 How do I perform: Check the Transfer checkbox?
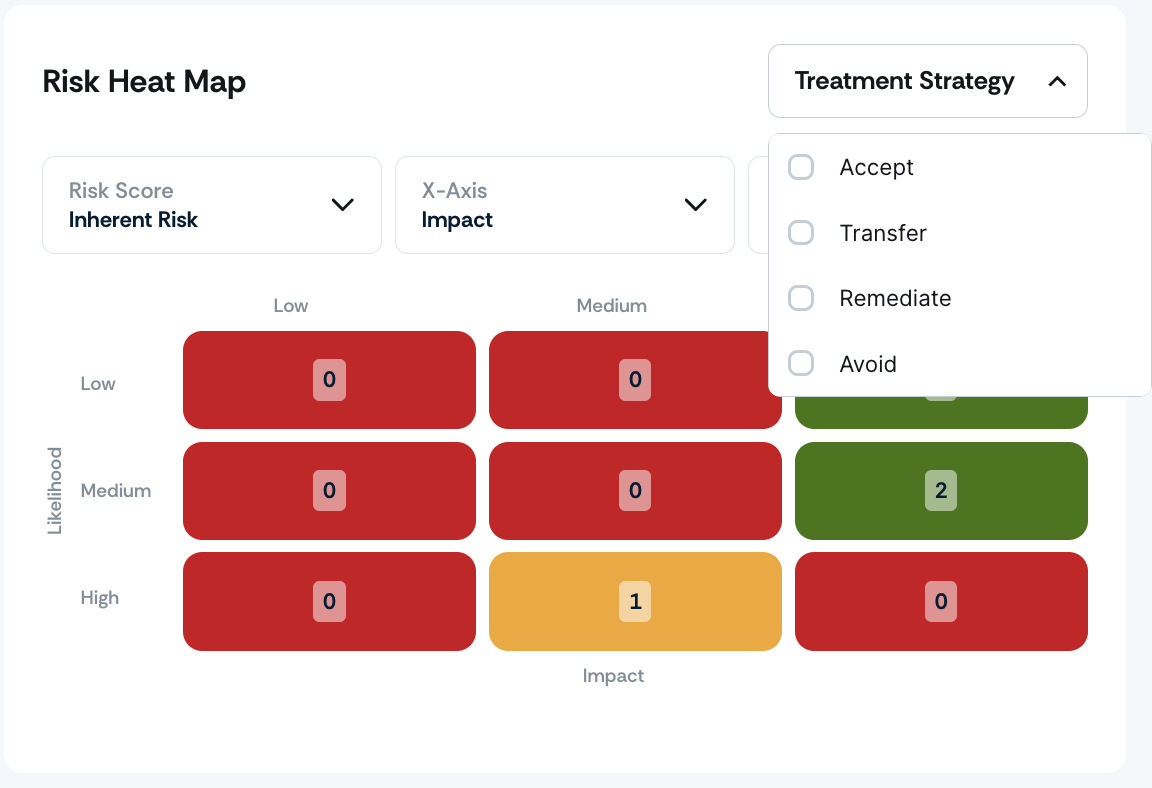(801, 233)
